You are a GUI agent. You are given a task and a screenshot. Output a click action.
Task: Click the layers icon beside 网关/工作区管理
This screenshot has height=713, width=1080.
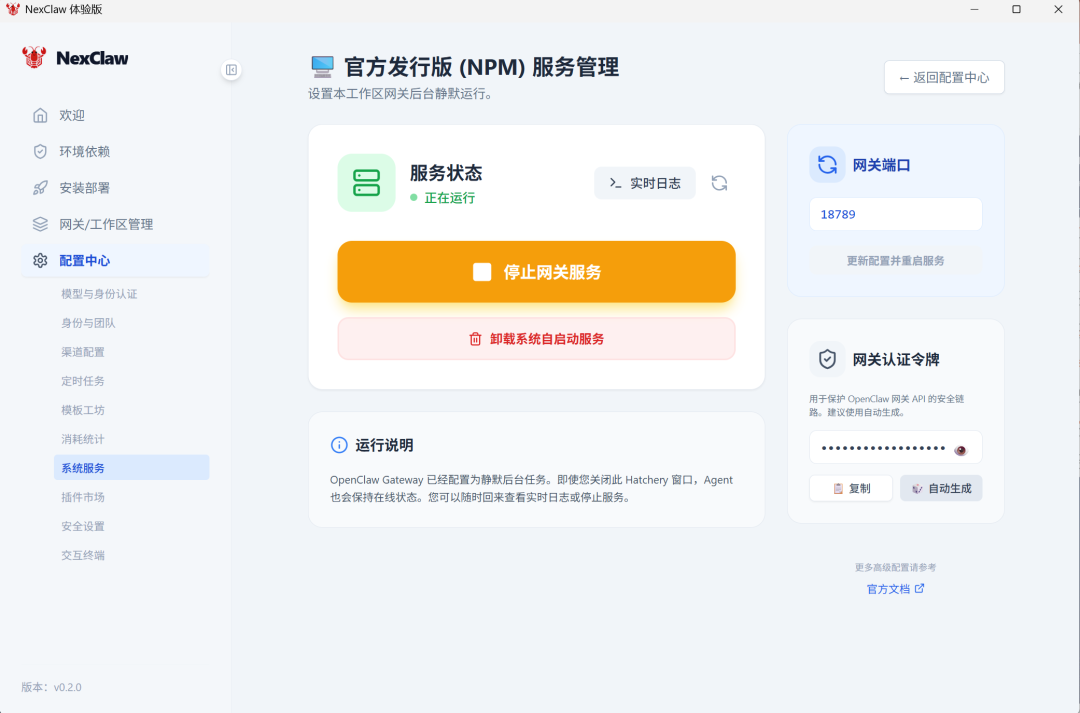point(40,225)
